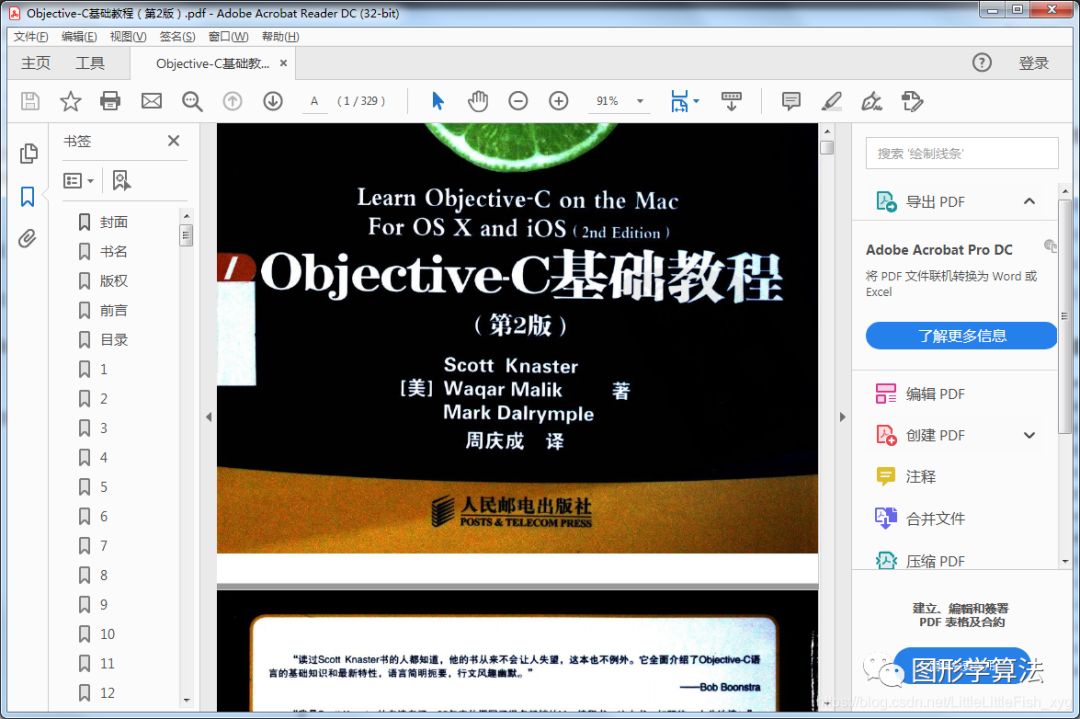
Task: Click the document vertical scrollbar thumb
Action: (x=827, y=147)
